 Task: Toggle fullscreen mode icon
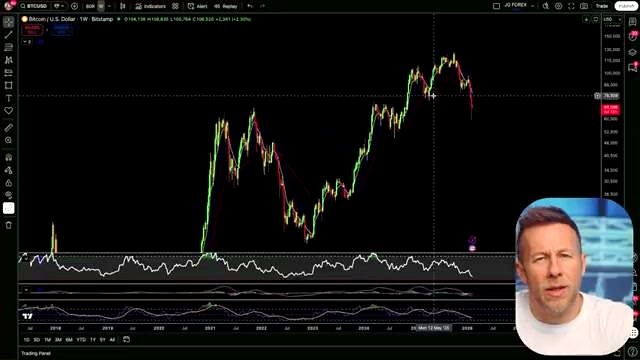[x=571, y=6]
